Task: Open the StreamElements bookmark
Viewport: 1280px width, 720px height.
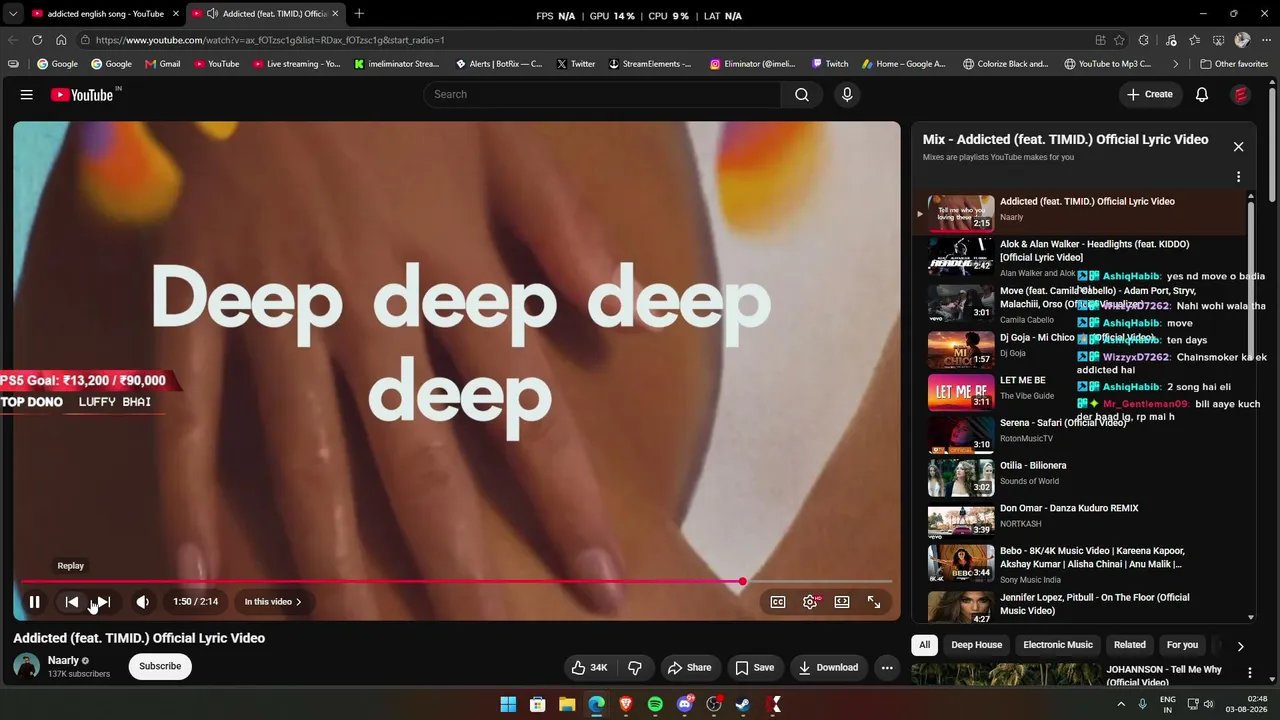Action: click(650, 64)
